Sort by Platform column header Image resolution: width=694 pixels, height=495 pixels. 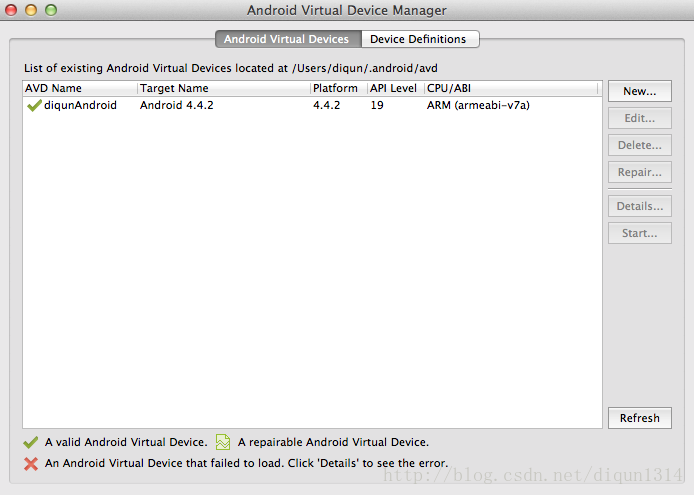coord(339,88)
